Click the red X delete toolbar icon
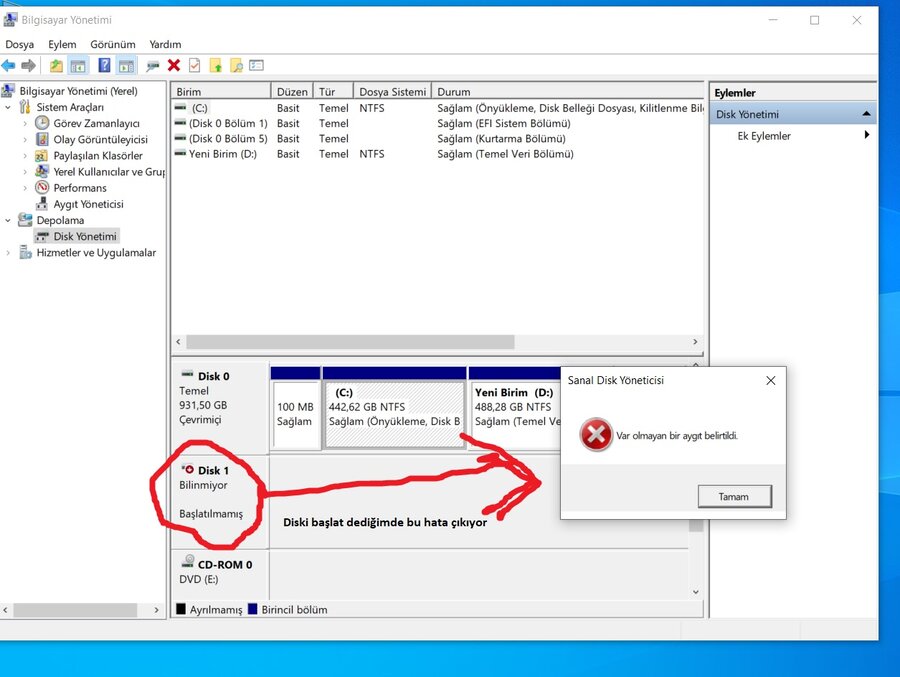This screenshot has height=677, width=900. point(174,65)
